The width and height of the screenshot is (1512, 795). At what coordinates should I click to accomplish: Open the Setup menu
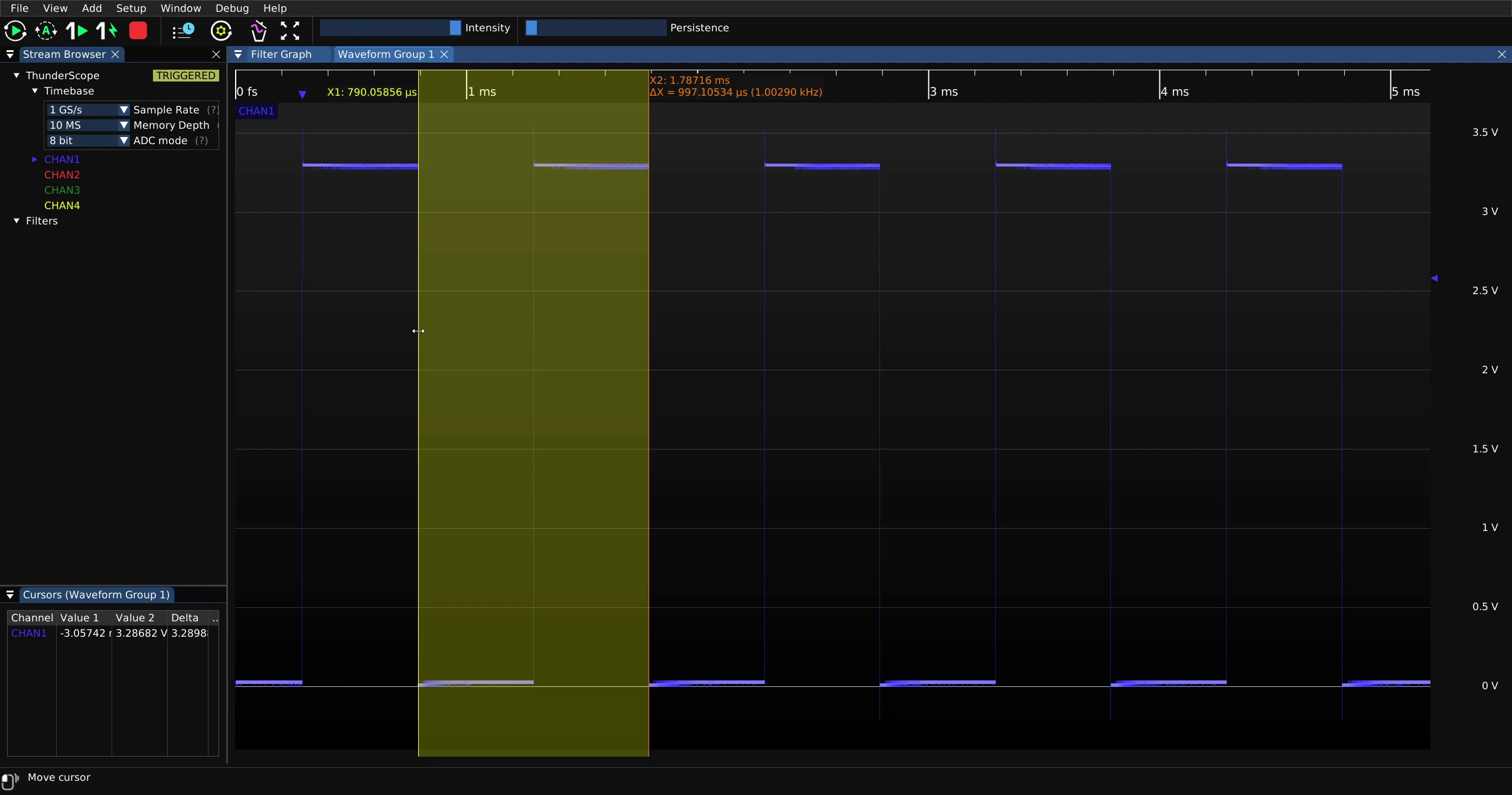click(x=131, y=8)
